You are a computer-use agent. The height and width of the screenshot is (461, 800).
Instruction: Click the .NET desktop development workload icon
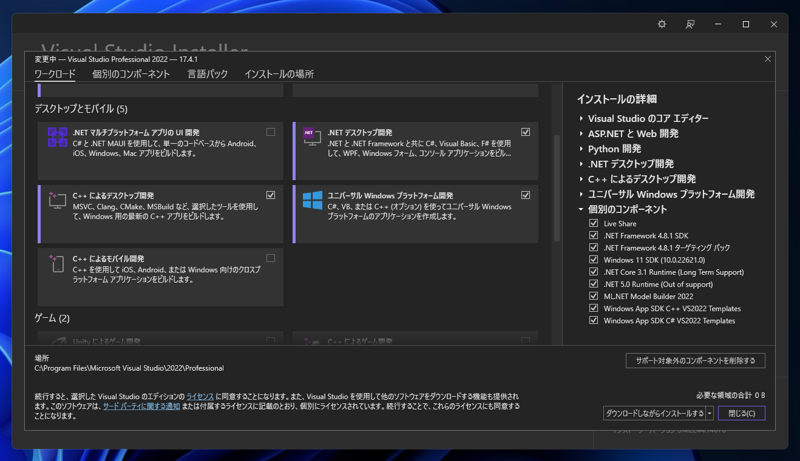click(312, 137)
